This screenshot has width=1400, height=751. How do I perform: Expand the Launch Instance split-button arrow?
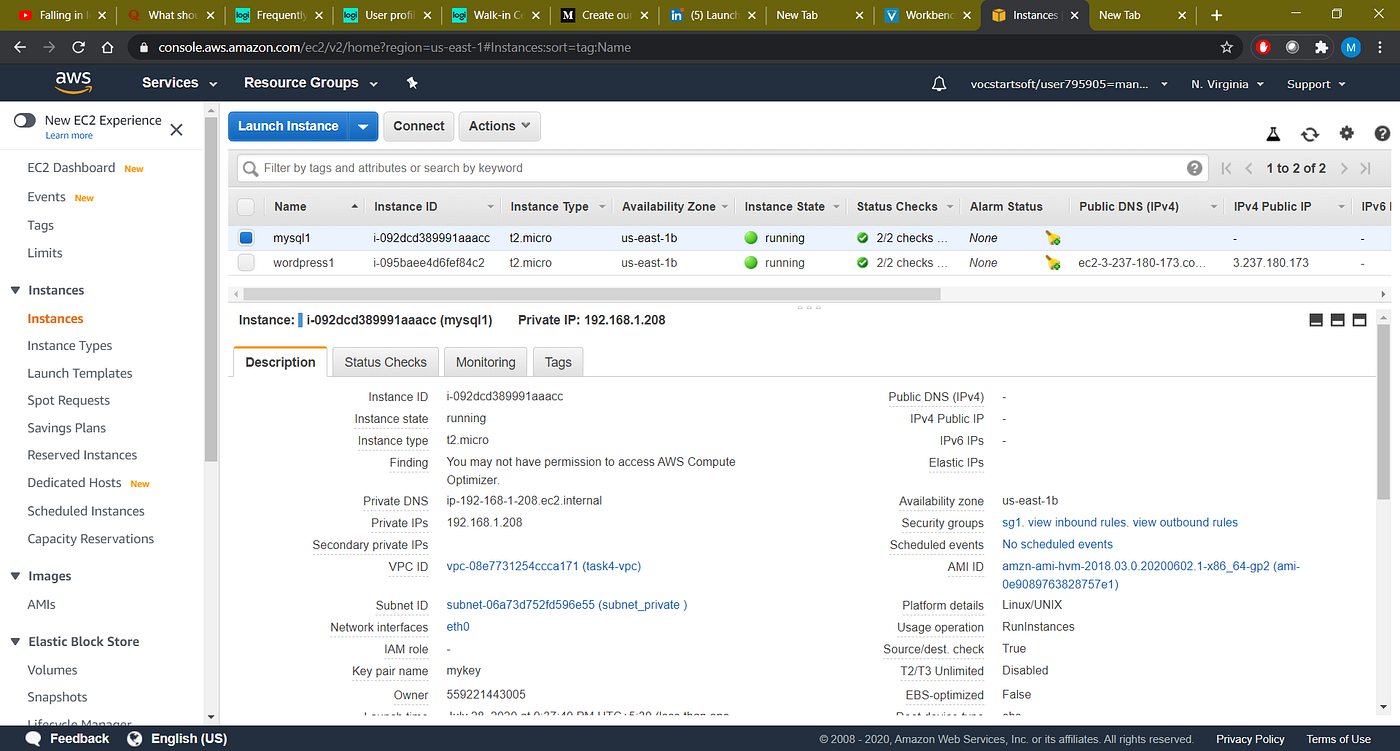pyautogui.click(x=364, y=126)
